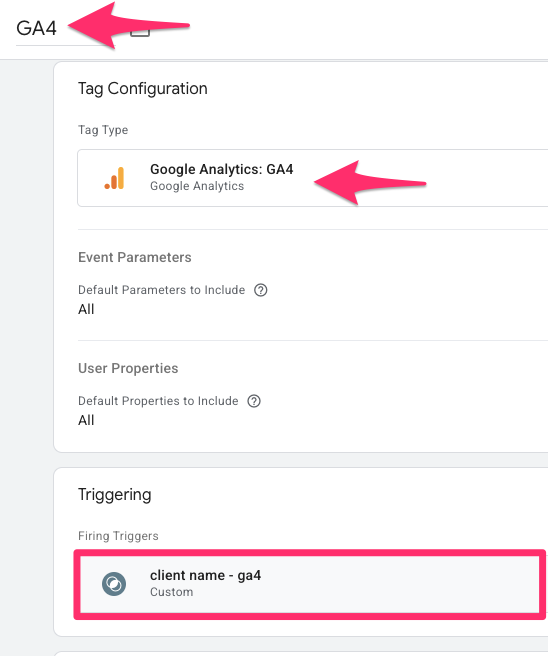Viewport: 548px width, 656px height.
Task: Click the folder icon beside the GA4 title
Action: [140, 31]
